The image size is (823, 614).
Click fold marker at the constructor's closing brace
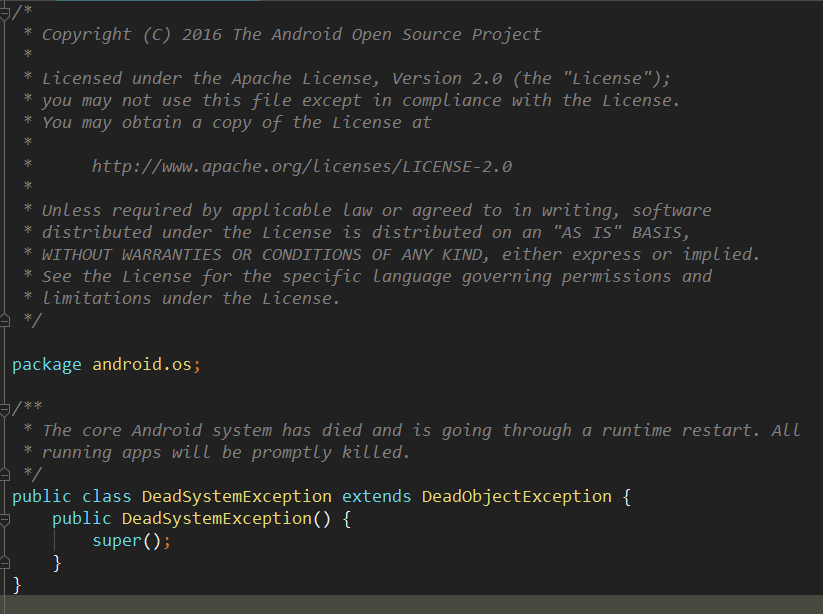(4, 563)
